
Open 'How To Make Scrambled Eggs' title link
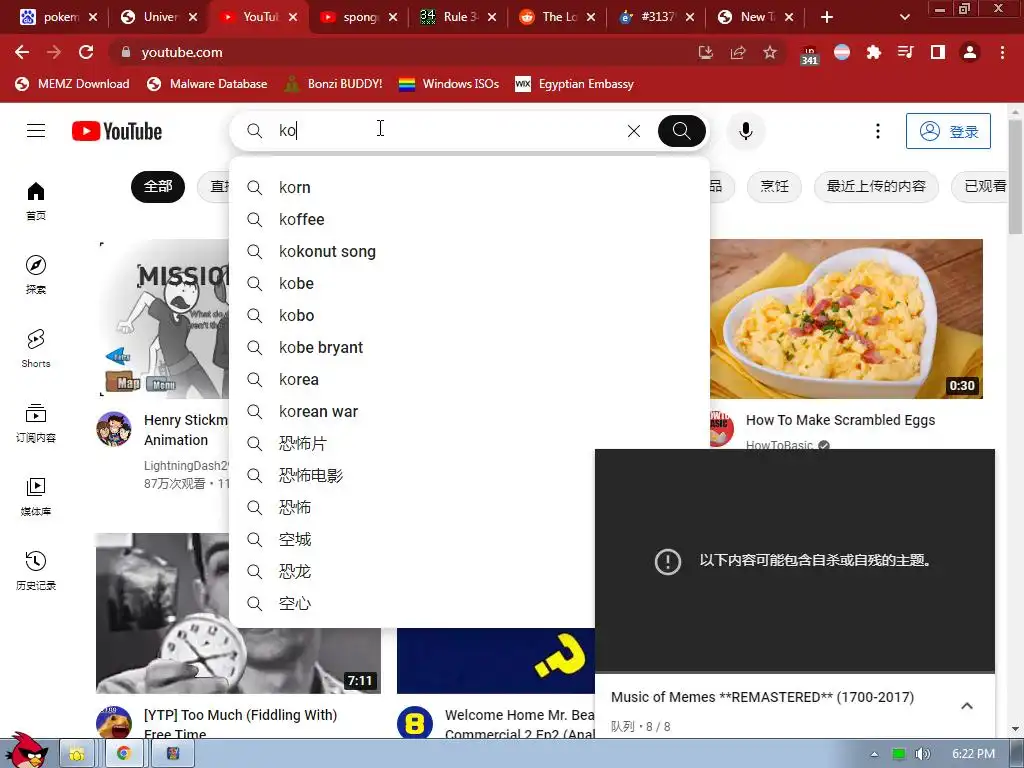840,420
